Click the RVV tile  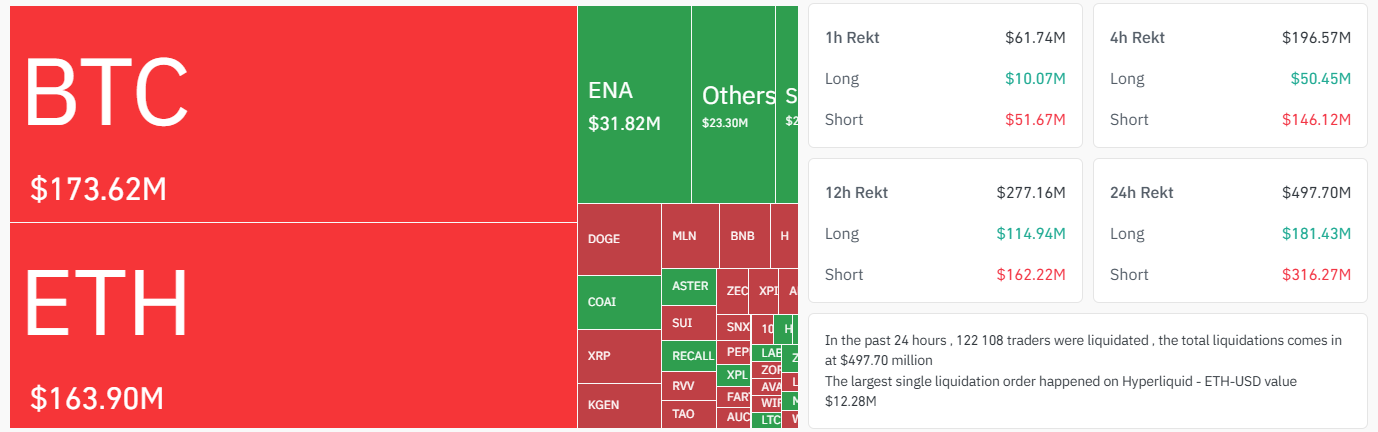click(x=689, y=386)
